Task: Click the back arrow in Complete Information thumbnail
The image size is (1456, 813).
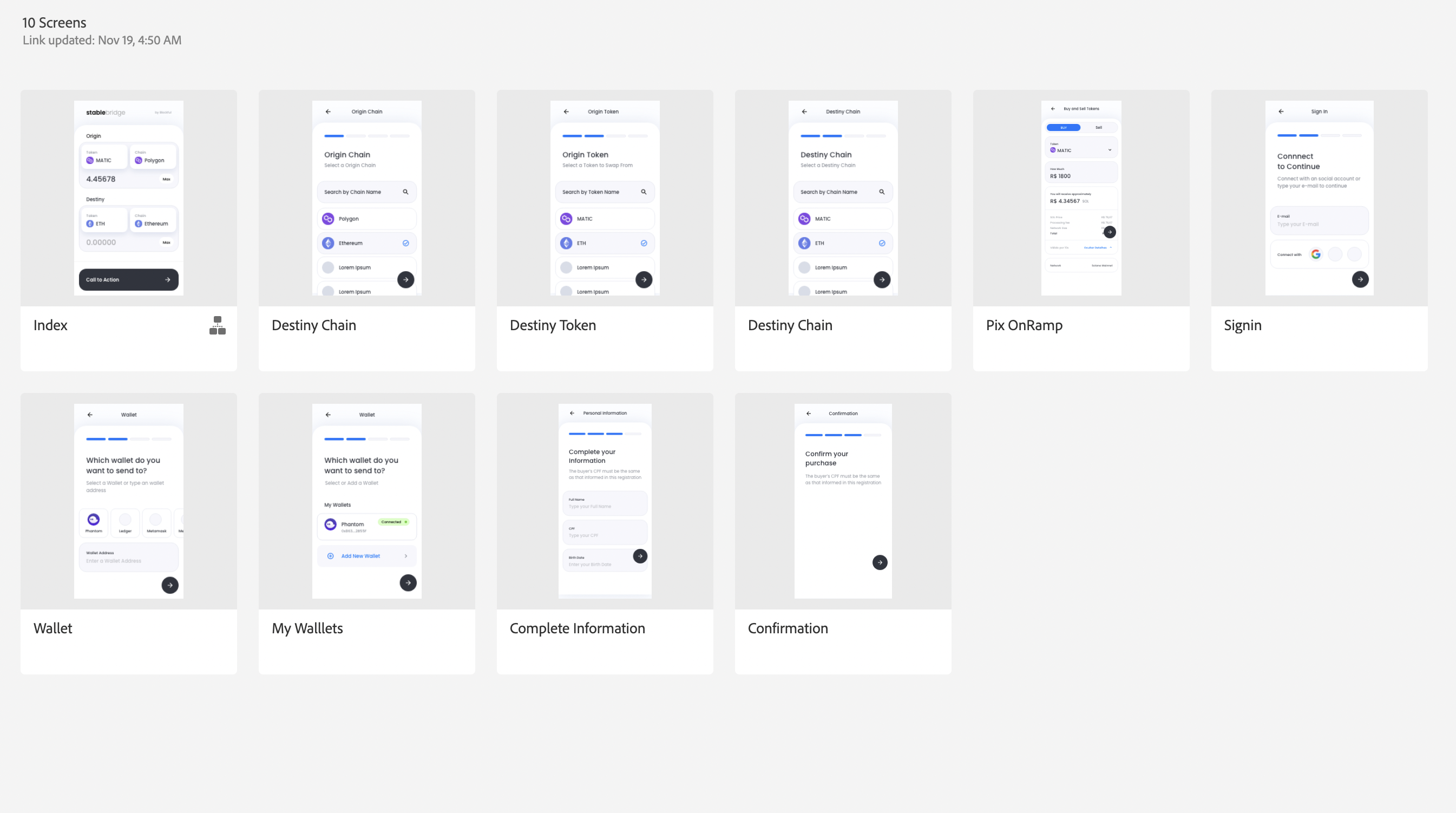Action: pyautogui.click(x=572, y=414)
